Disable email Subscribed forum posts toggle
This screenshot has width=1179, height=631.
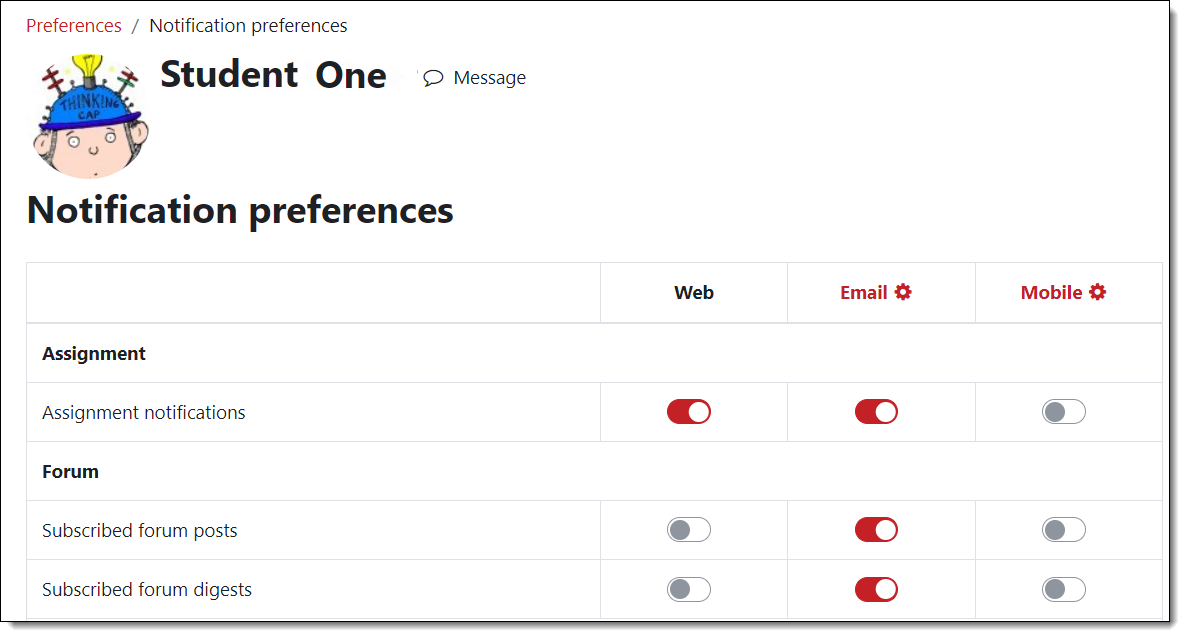(x=876, y=530)
